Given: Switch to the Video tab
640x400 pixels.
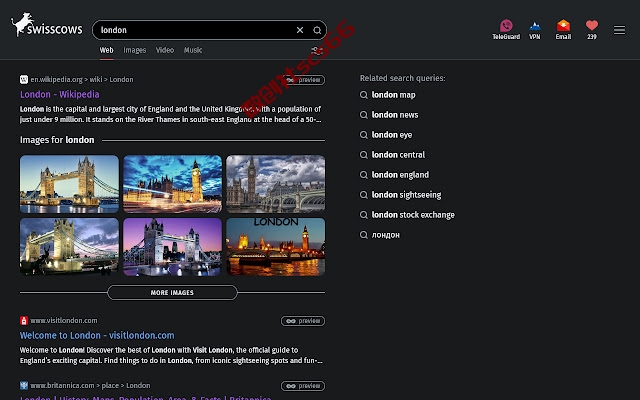Looking at the screenshot, I should [x=165, y=50].
